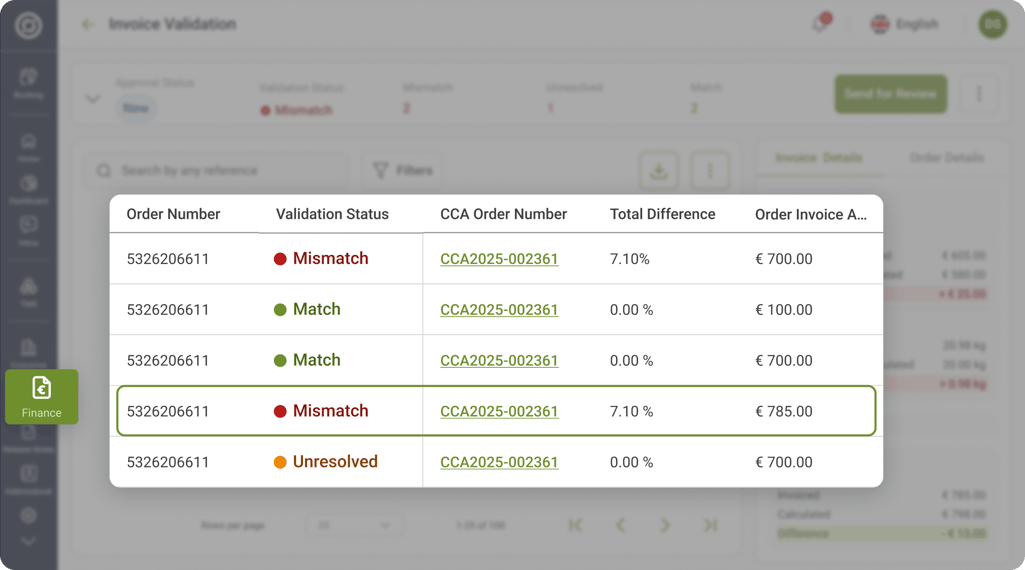Click the CCA Order Number column header
The image size is (1025, 570).
click(x=503, y=214)
